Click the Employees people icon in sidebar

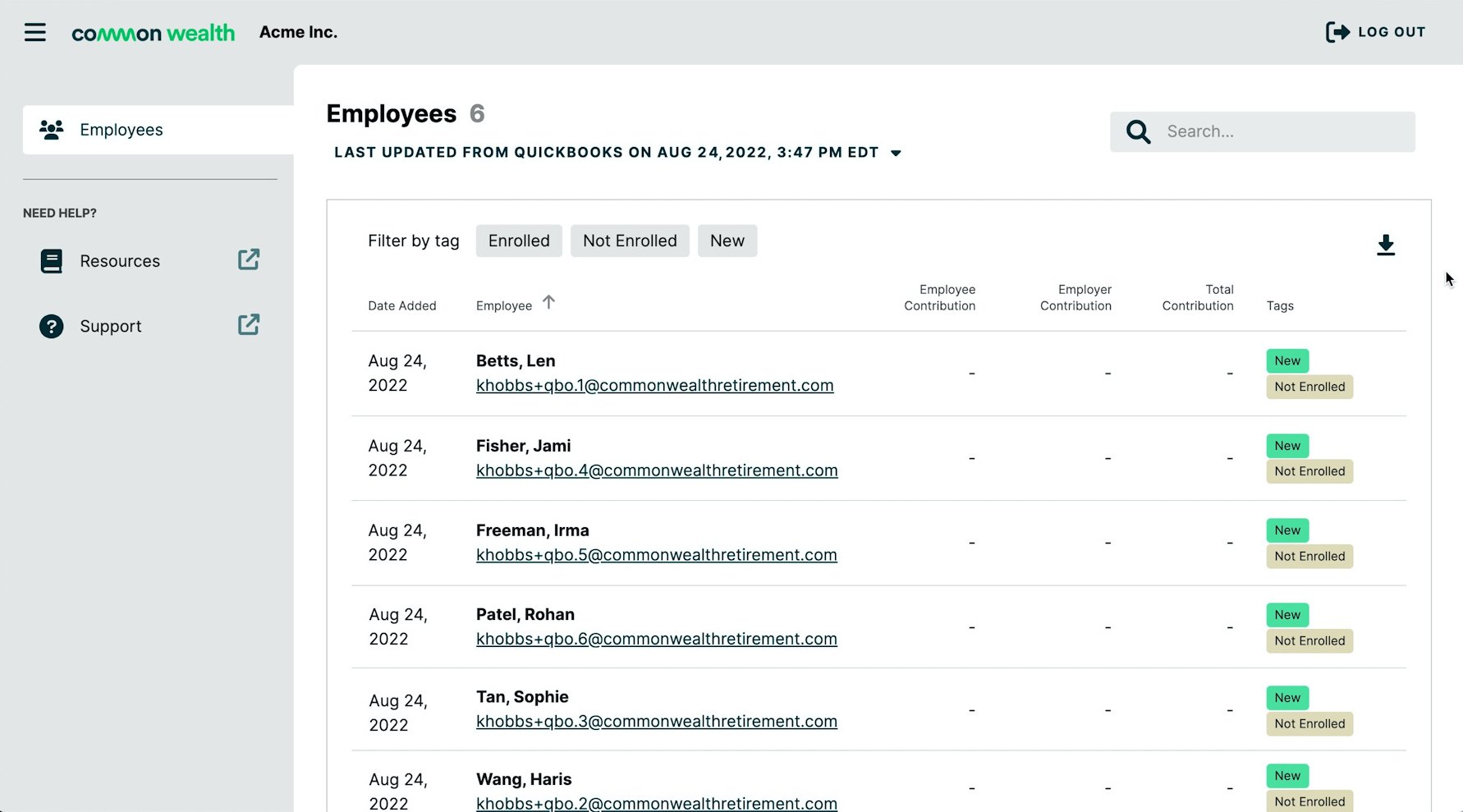click(x=52, y=130)
